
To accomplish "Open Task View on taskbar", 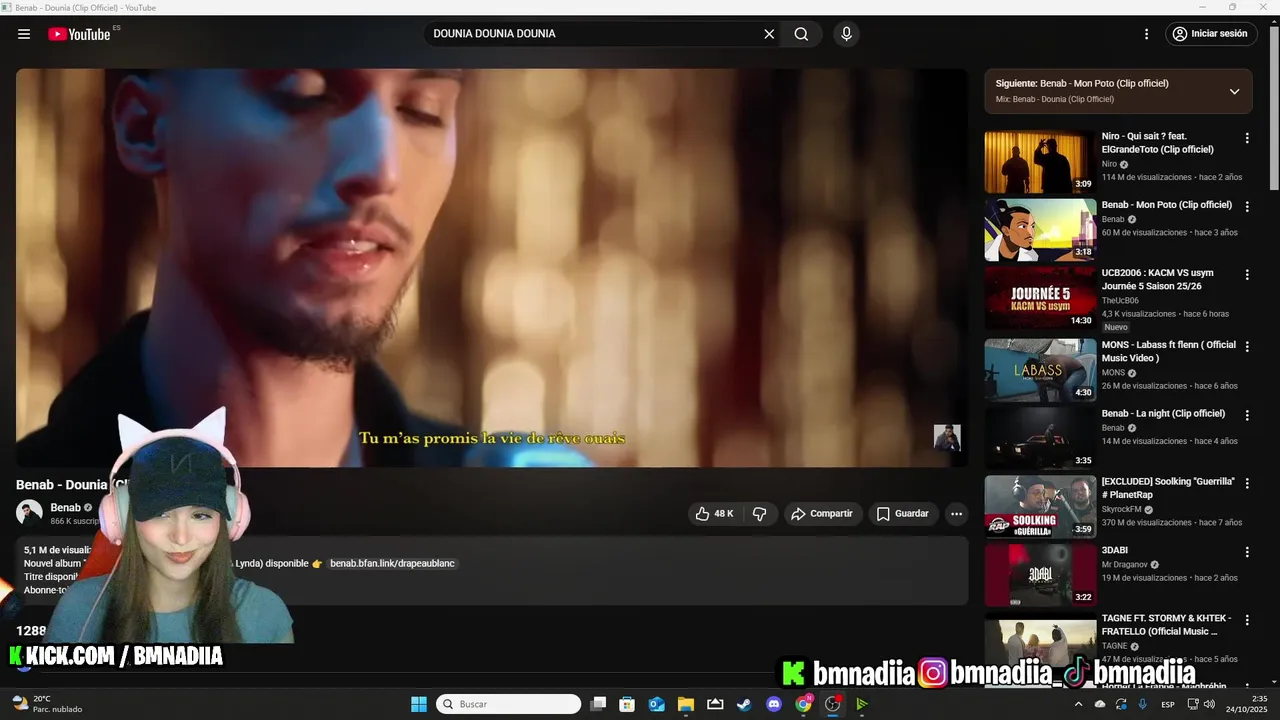I will coord(598,704).
